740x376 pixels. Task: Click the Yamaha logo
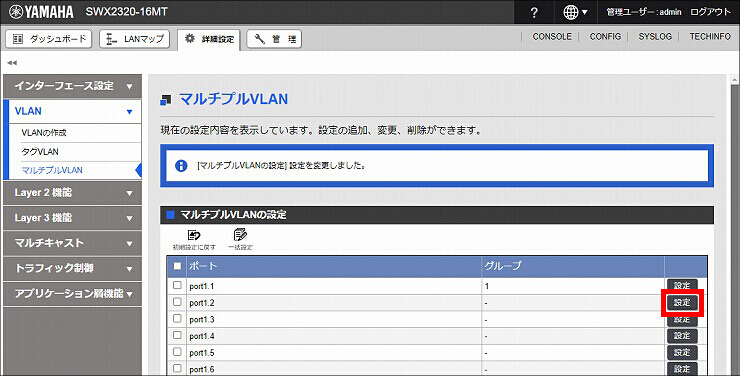42,12
